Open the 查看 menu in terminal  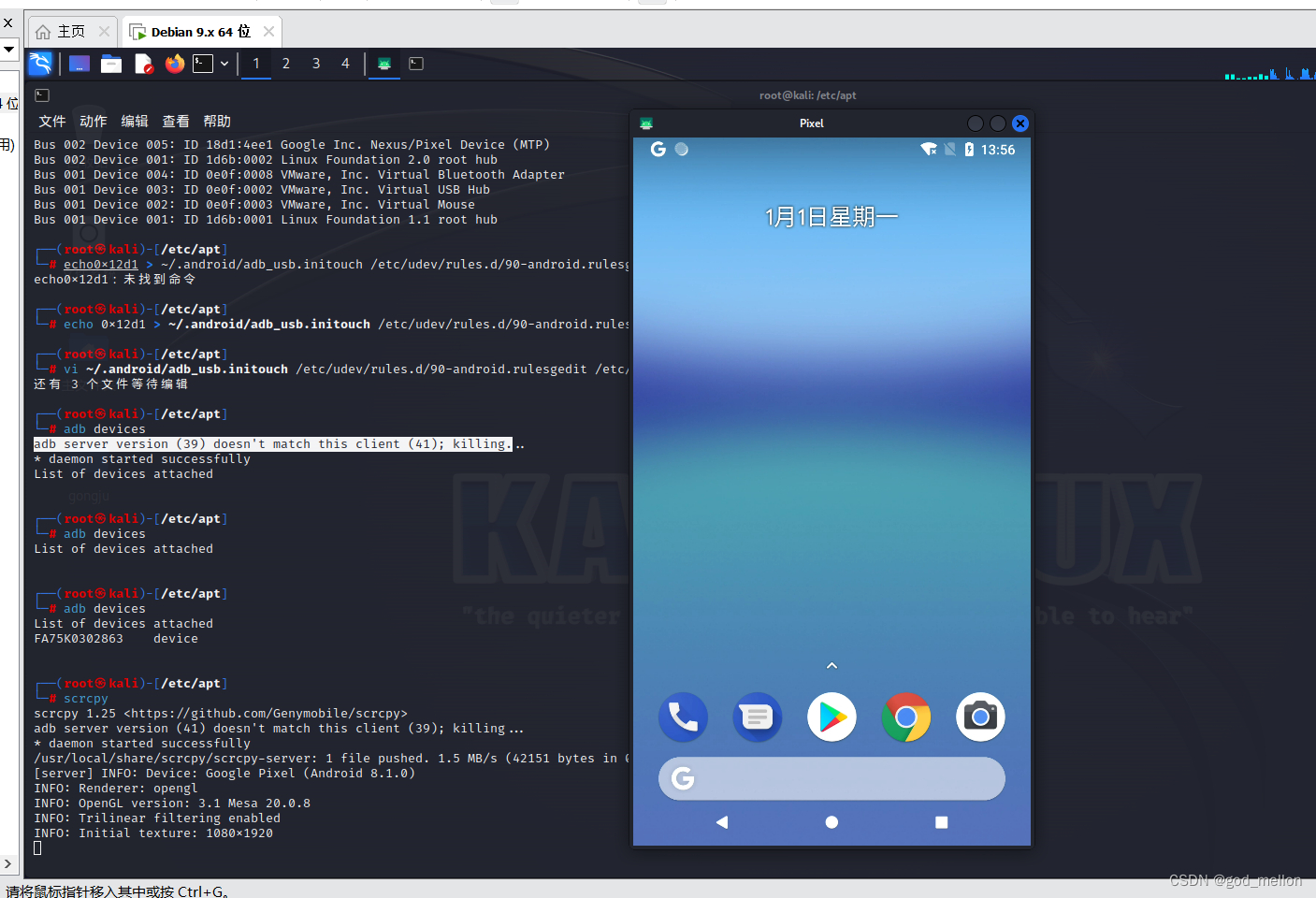176,122
